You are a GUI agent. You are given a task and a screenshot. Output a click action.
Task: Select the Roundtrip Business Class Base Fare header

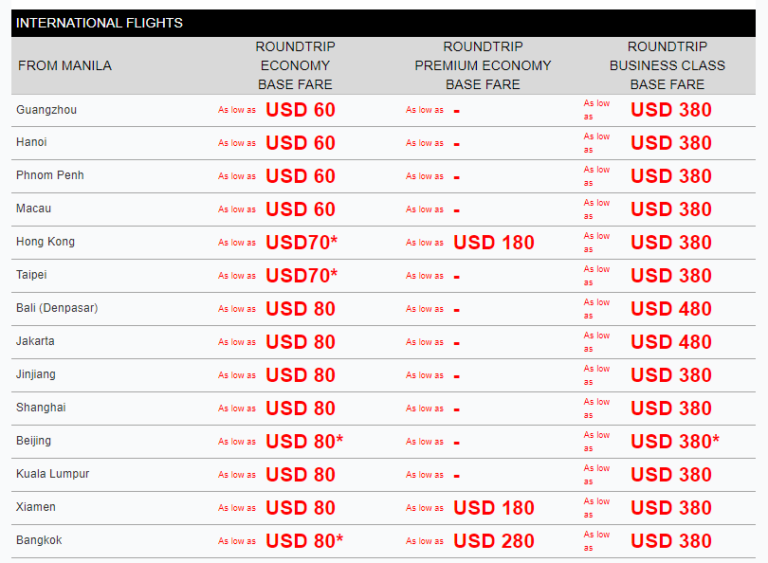pos(667,65)
